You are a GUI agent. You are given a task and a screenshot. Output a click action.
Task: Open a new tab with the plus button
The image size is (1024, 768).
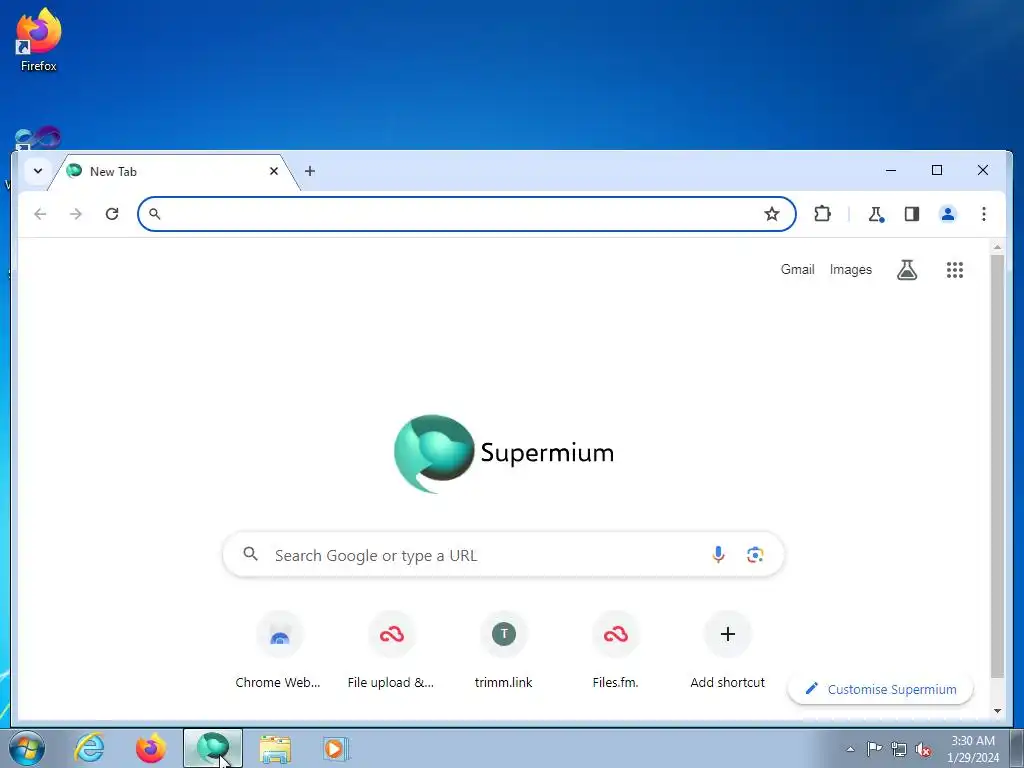coord(310,171)
